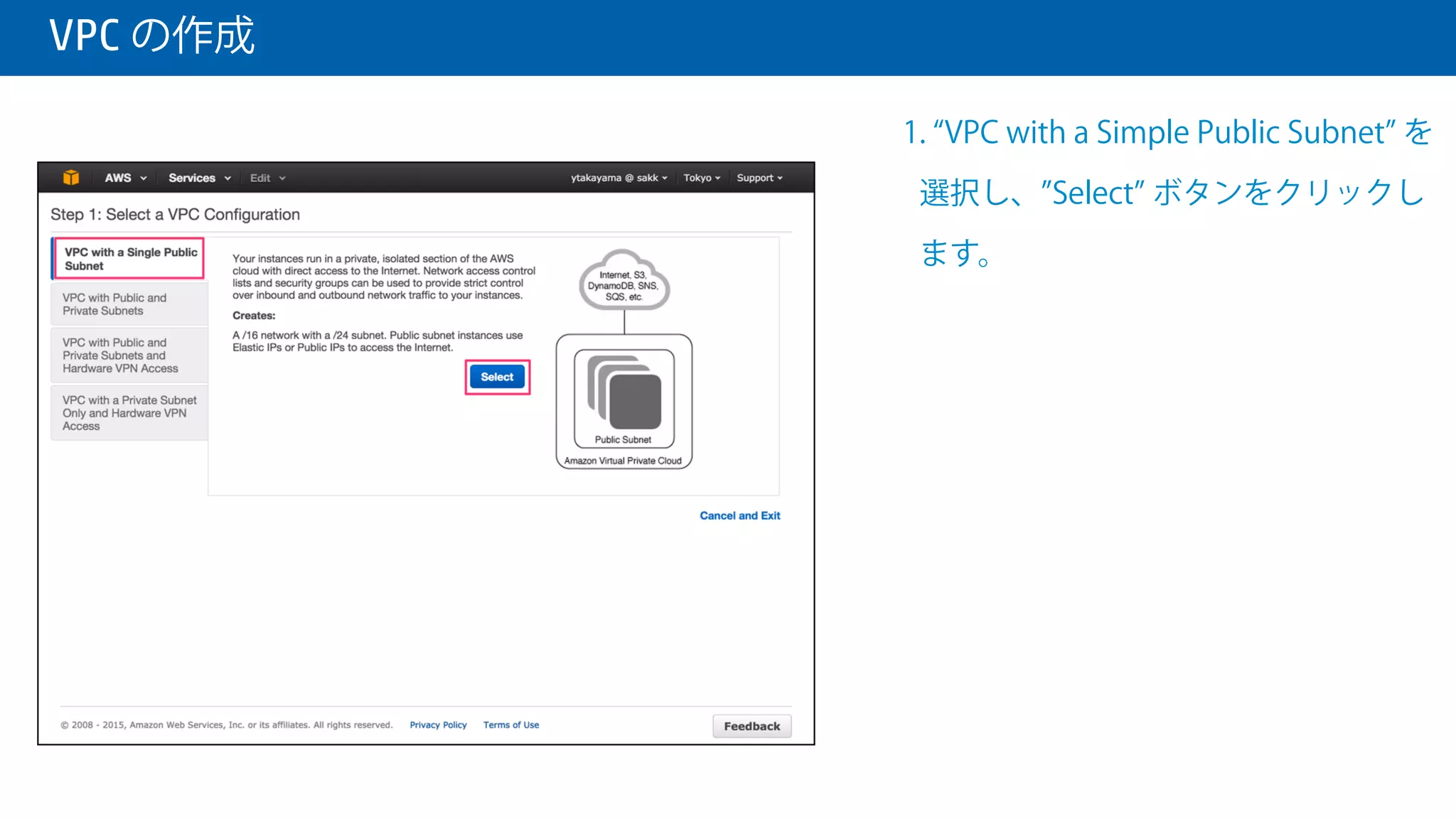Pick Private Subnet Only and Hardware VPN Access
The image size is (1456, 819).
tap(129, 413)
